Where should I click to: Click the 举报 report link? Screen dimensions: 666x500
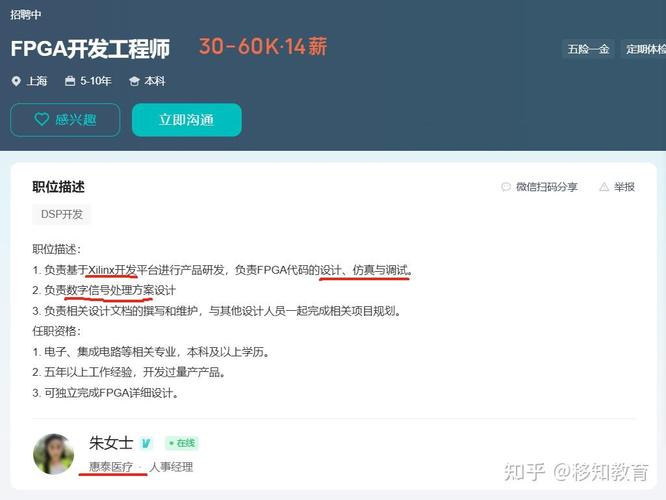coord(624,187)
